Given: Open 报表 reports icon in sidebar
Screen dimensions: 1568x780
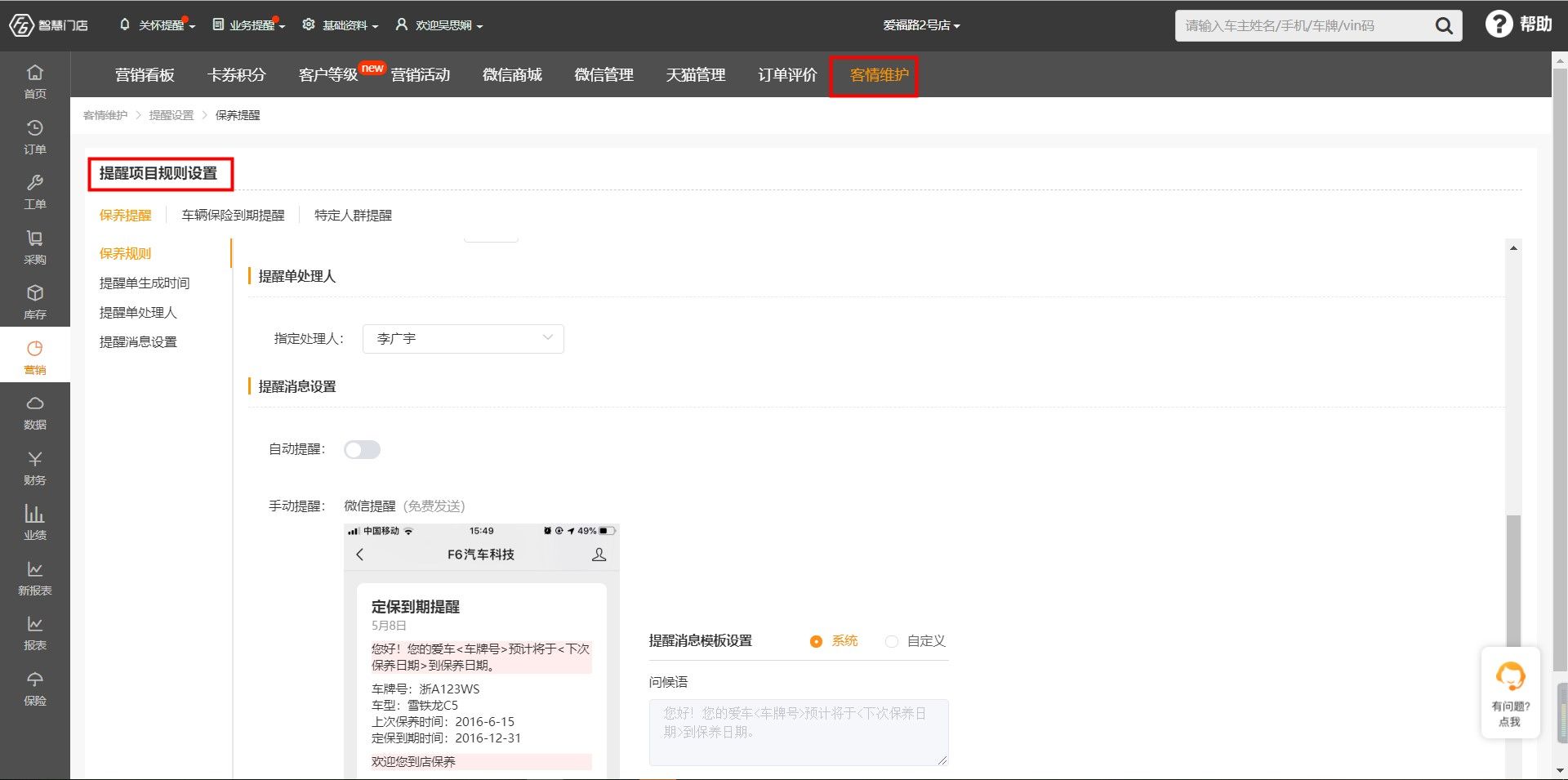Looking at the screenshot, I should 35,633.
